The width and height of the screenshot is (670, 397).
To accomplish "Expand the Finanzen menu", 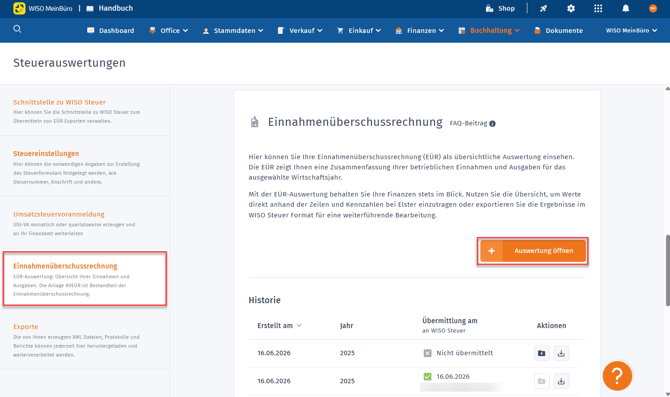I will 420,30.
